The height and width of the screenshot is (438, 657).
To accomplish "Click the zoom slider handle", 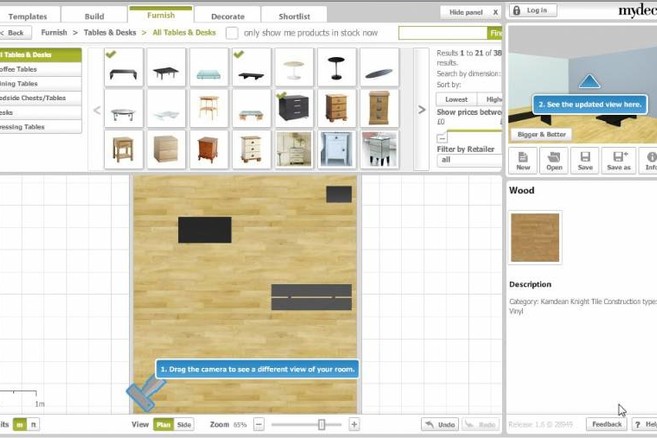I will 322,425.
